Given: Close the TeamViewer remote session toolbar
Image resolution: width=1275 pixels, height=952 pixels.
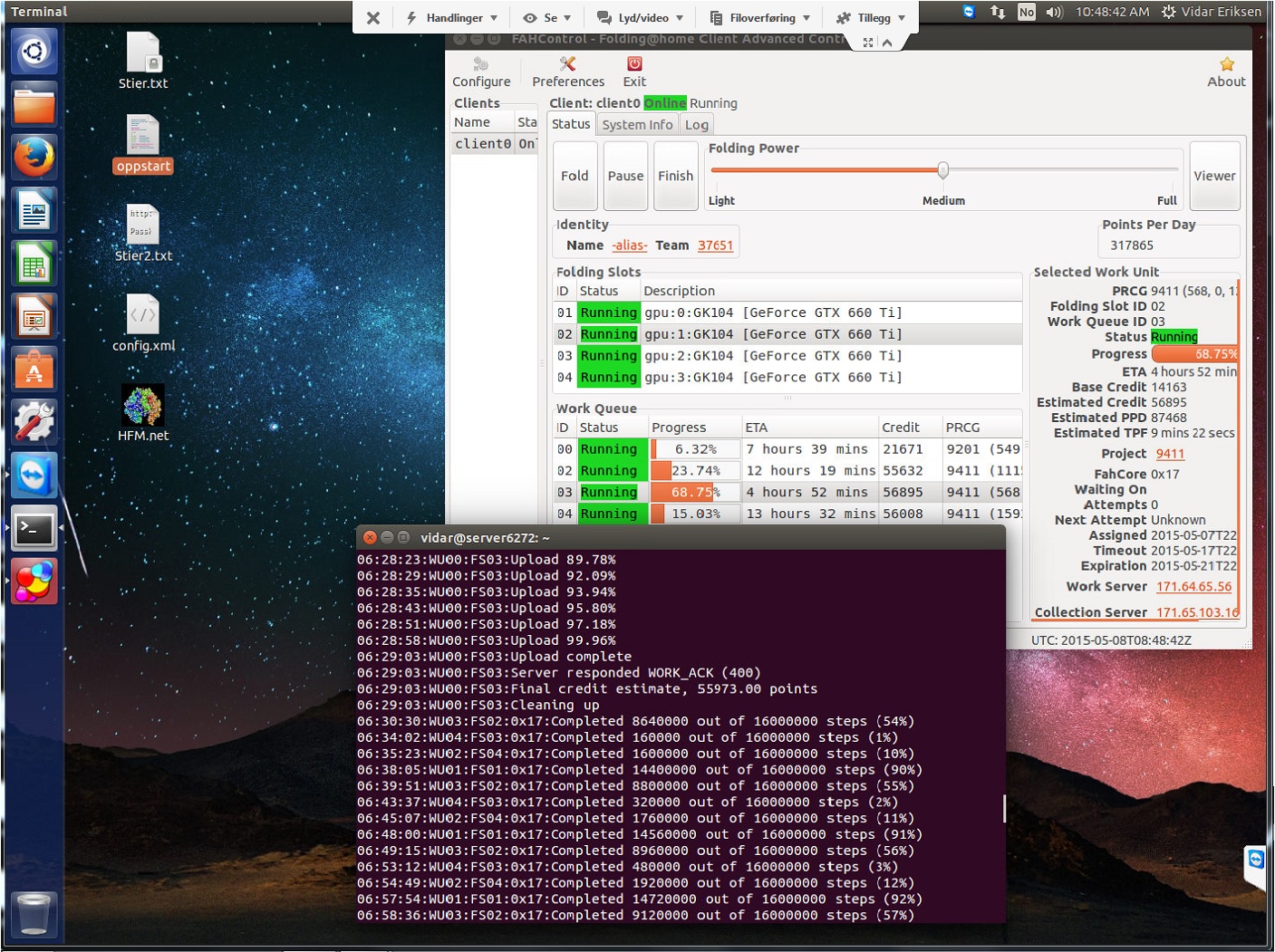Looking at the screenshot, I should [372, 18].
